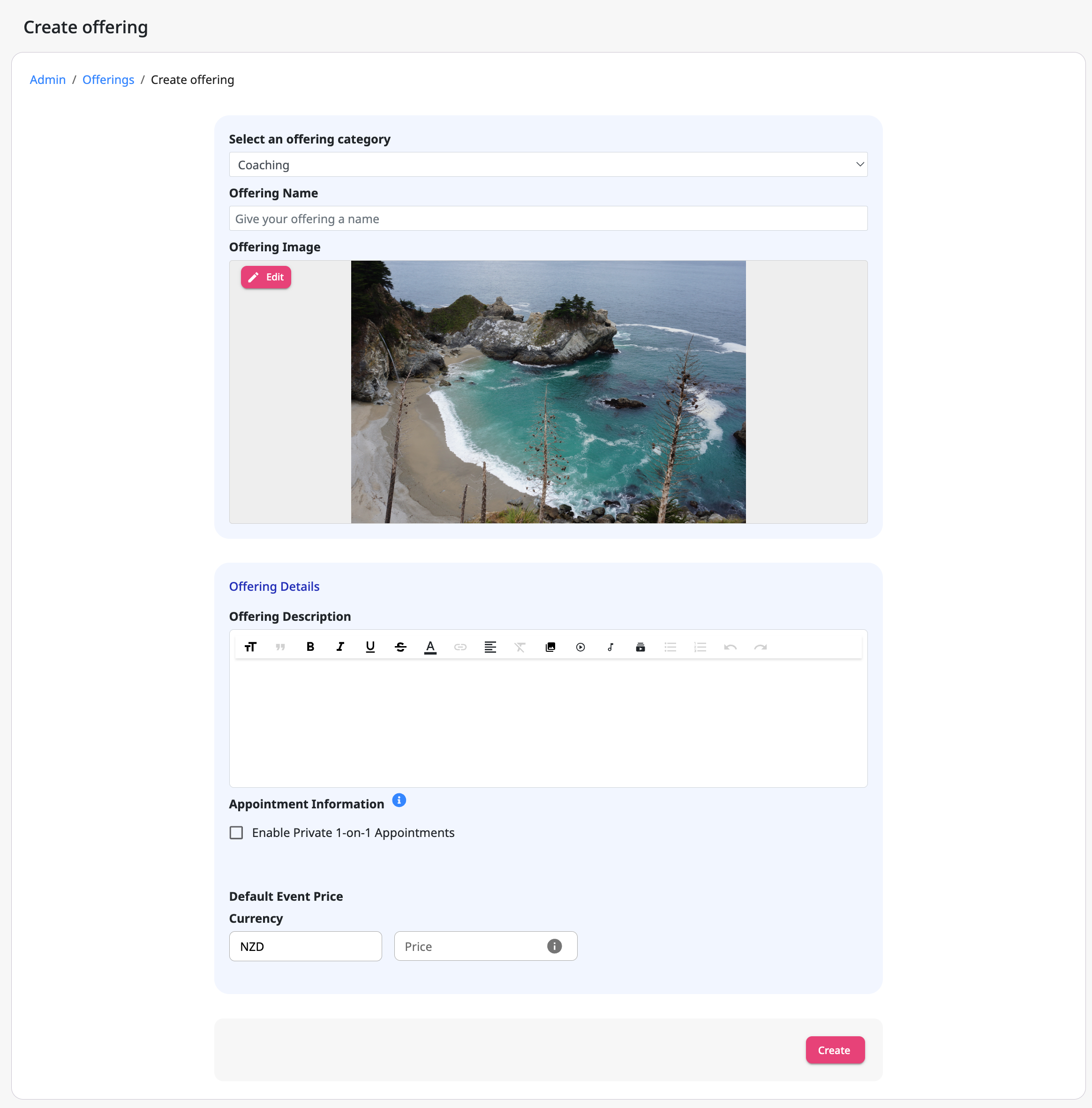Click the insert image icon in toolbar
This screenshot has height=1108, width=1092.
[550, 647]
